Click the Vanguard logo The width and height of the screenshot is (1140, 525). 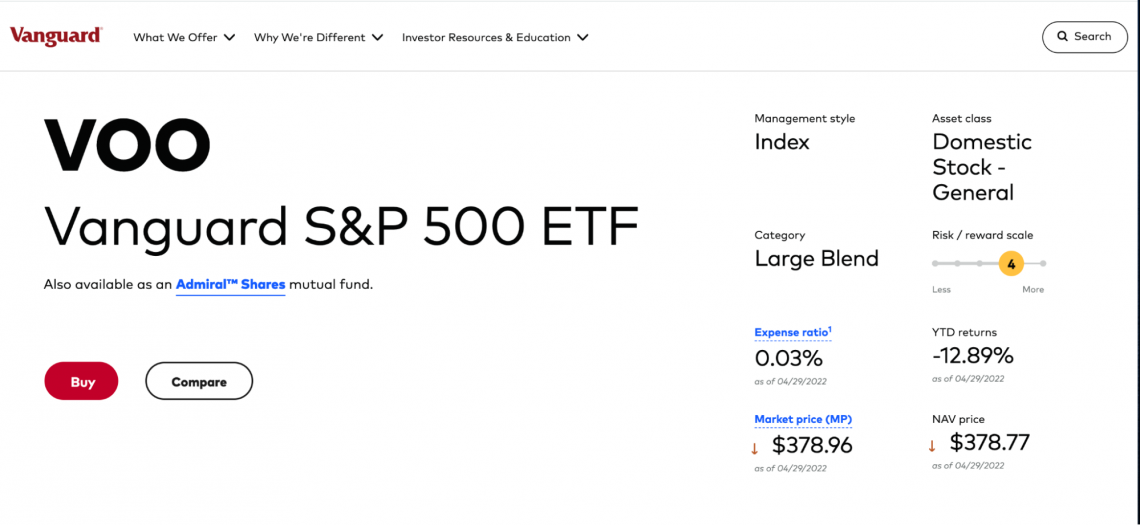point(56,36)
